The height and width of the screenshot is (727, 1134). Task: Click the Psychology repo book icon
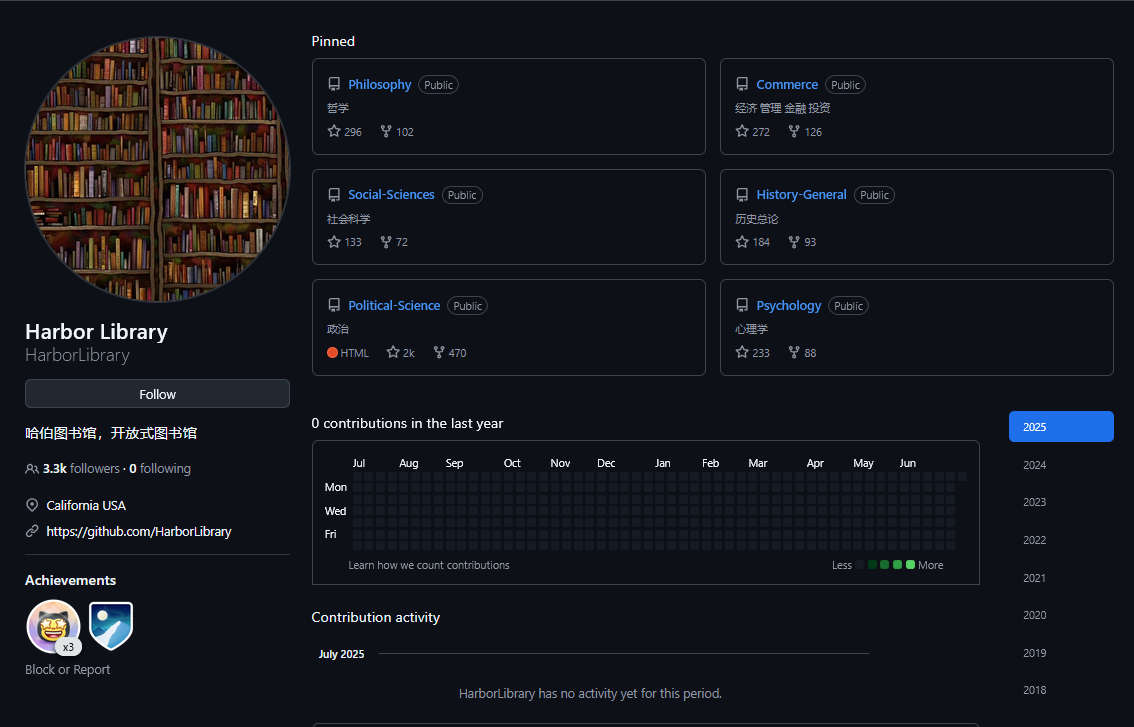click(742, 305)
